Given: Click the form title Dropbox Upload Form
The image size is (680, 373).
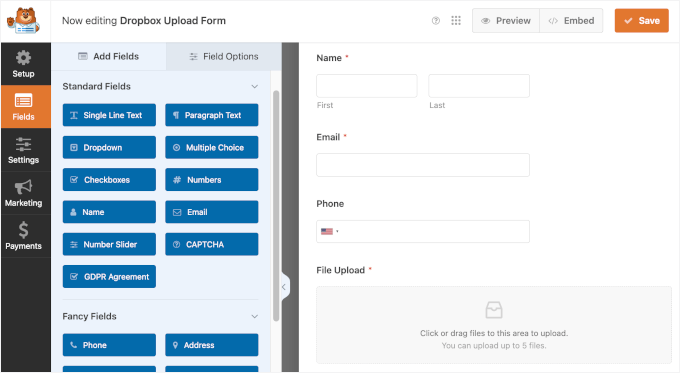Looking at the screenshot, I should click(173, 21).
